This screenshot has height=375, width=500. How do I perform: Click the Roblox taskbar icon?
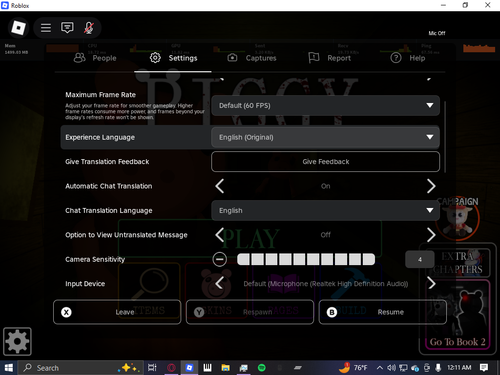[x=189, y=368]
